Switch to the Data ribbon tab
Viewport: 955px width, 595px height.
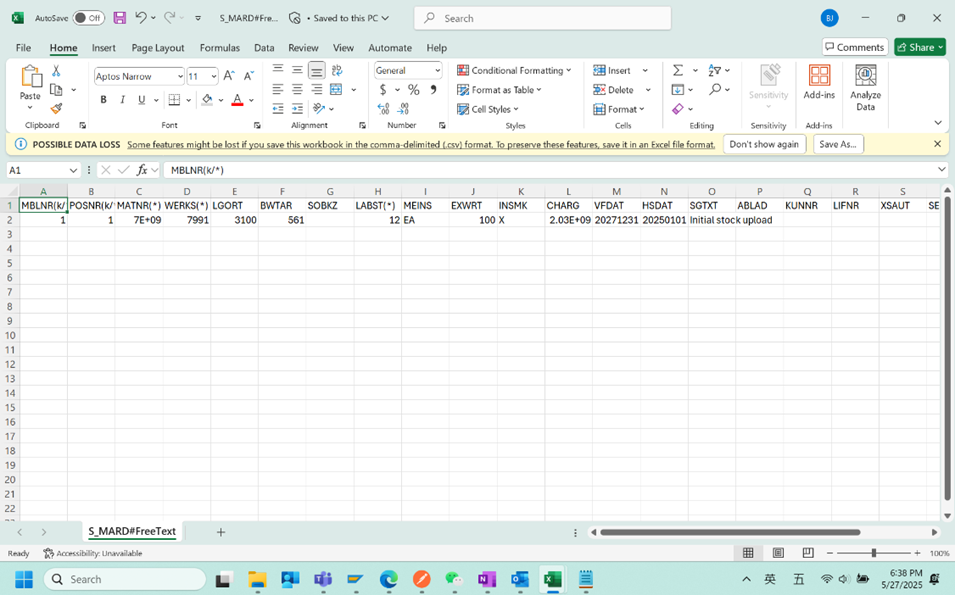point(264,47)
